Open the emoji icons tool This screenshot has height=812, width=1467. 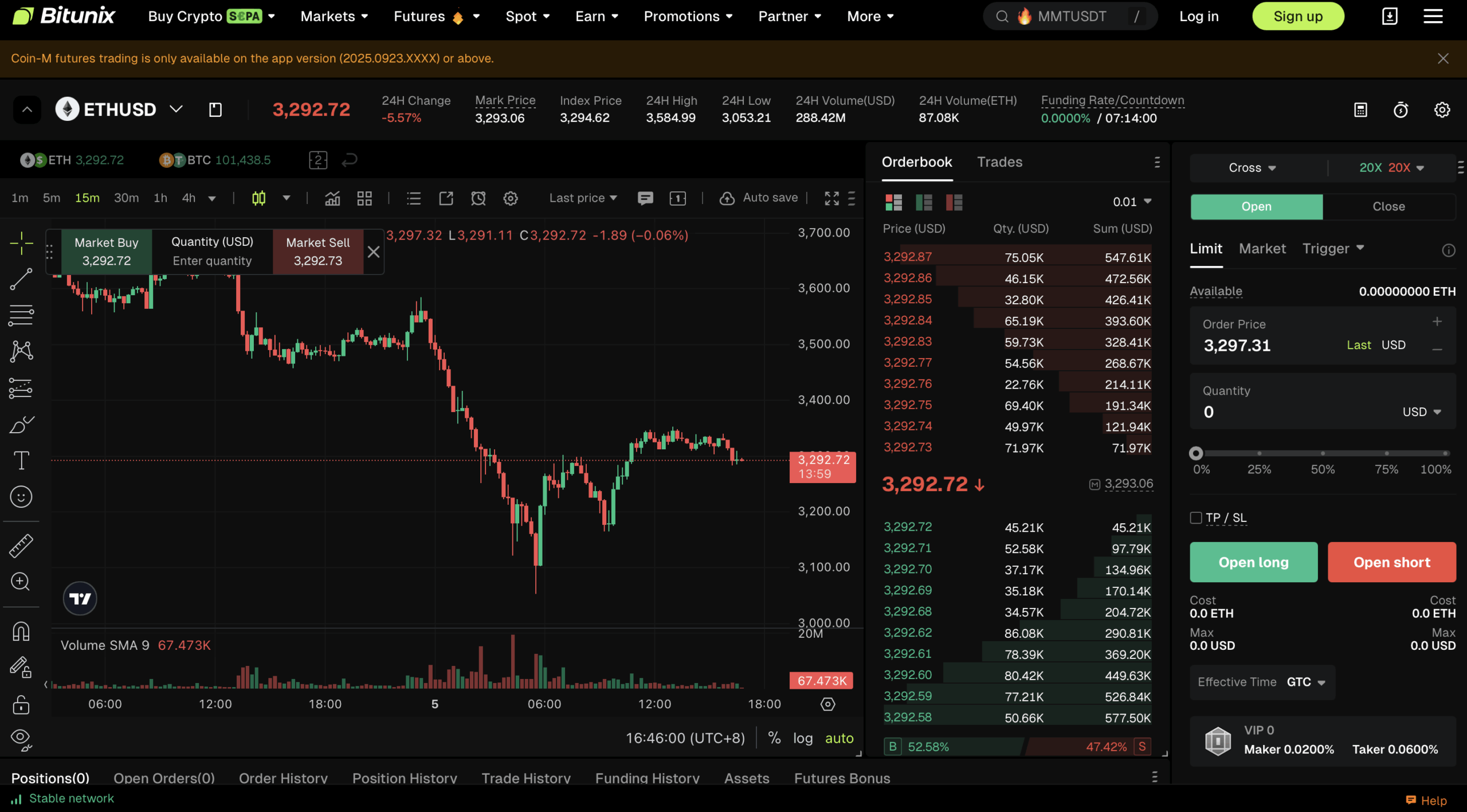click(21, 497)
